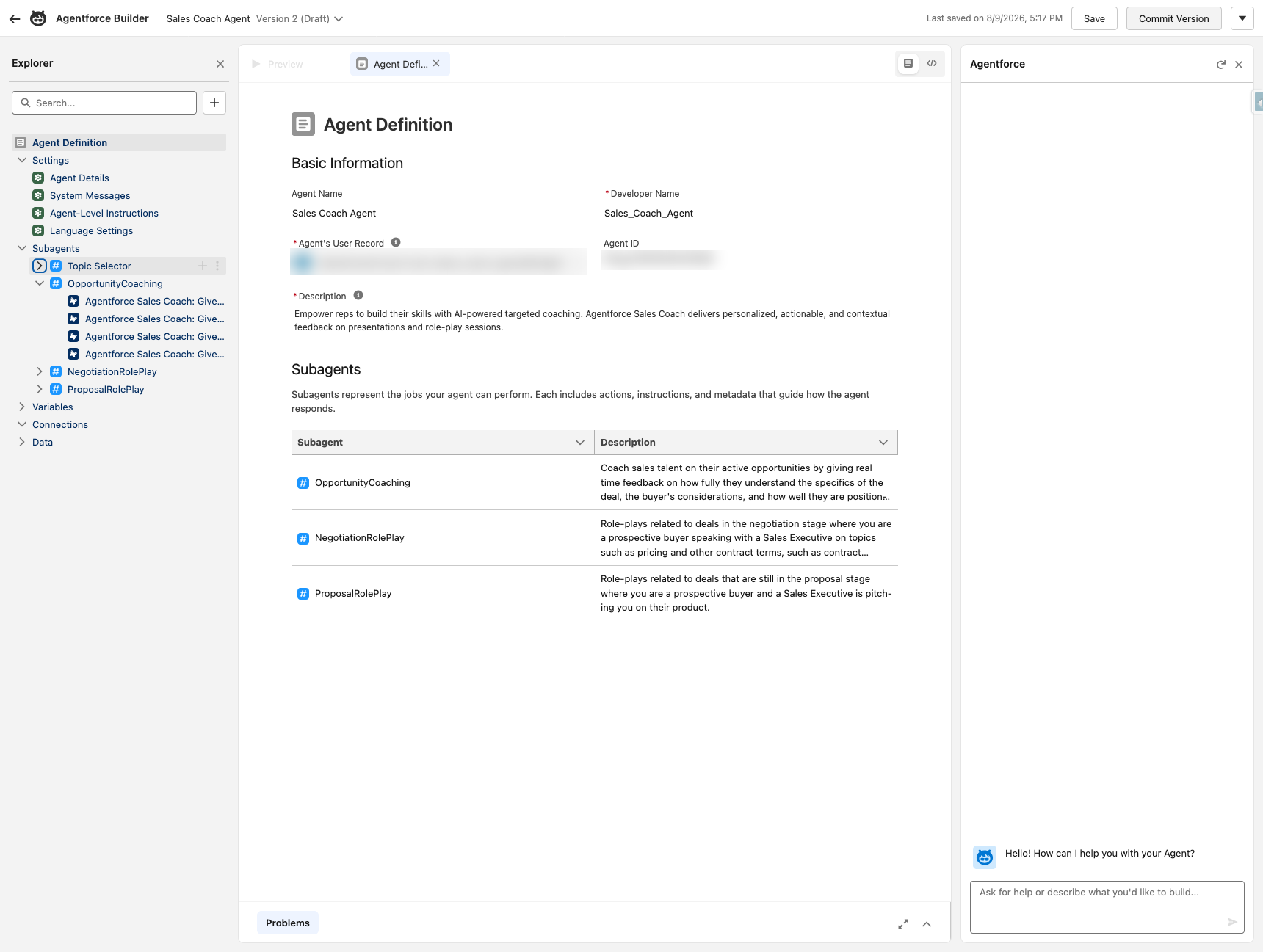Image resolution: width=1263 pixels, height=952 pixels.
Task: Click the Agentforce Builder astro logo
Action: (x=38, y=18)
